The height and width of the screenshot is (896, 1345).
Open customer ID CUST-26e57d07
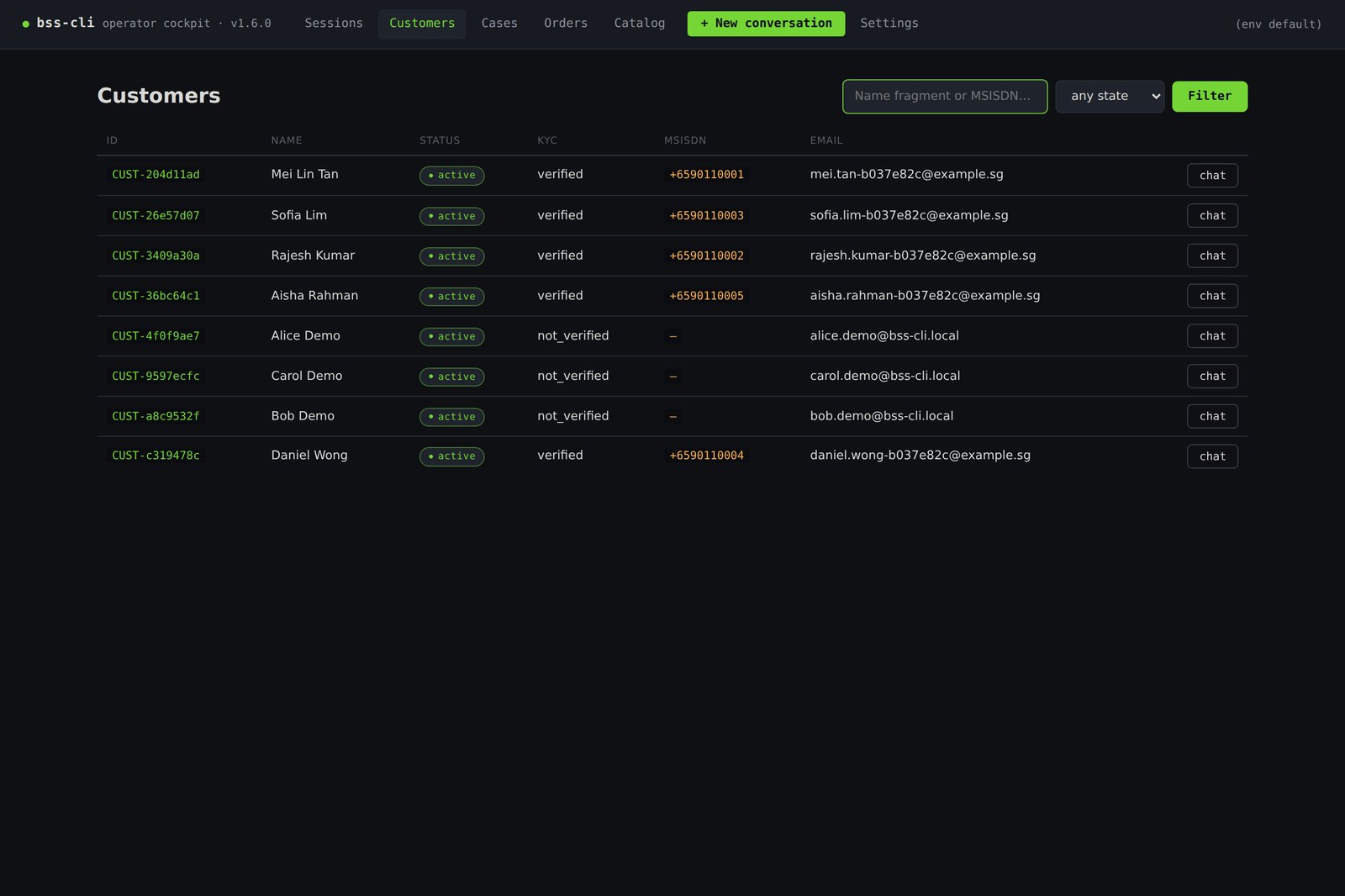[x=156, y=216]
